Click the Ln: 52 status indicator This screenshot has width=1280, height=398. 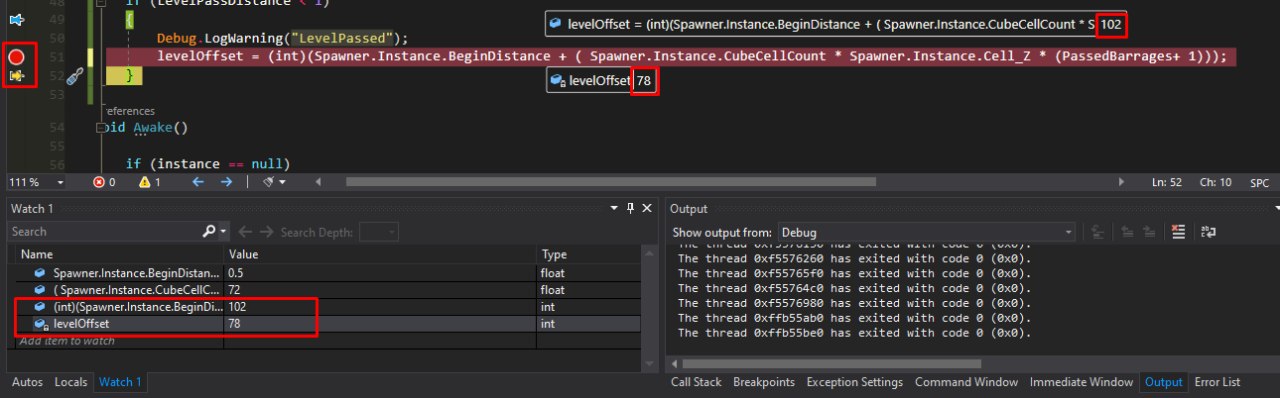pos(1167,182)
